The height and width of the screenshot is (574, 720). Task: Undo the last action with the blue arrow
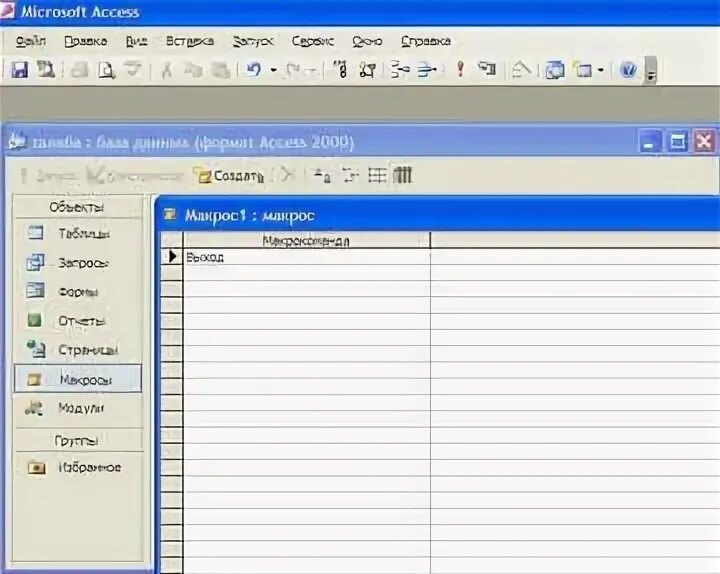254,70
